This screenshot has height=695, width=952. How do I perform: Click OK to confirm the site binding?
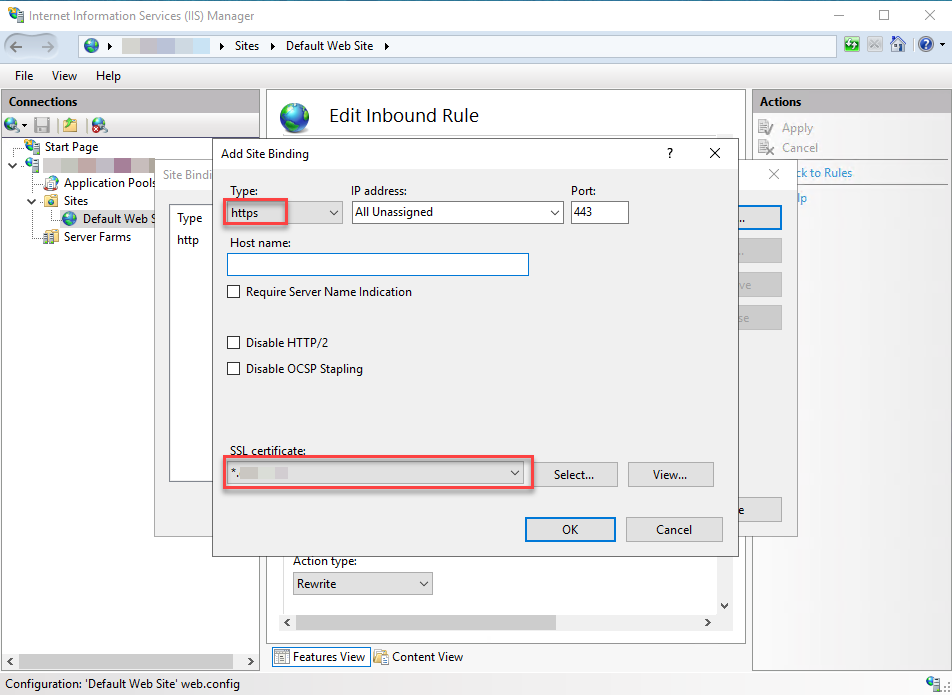pos(570,529)
